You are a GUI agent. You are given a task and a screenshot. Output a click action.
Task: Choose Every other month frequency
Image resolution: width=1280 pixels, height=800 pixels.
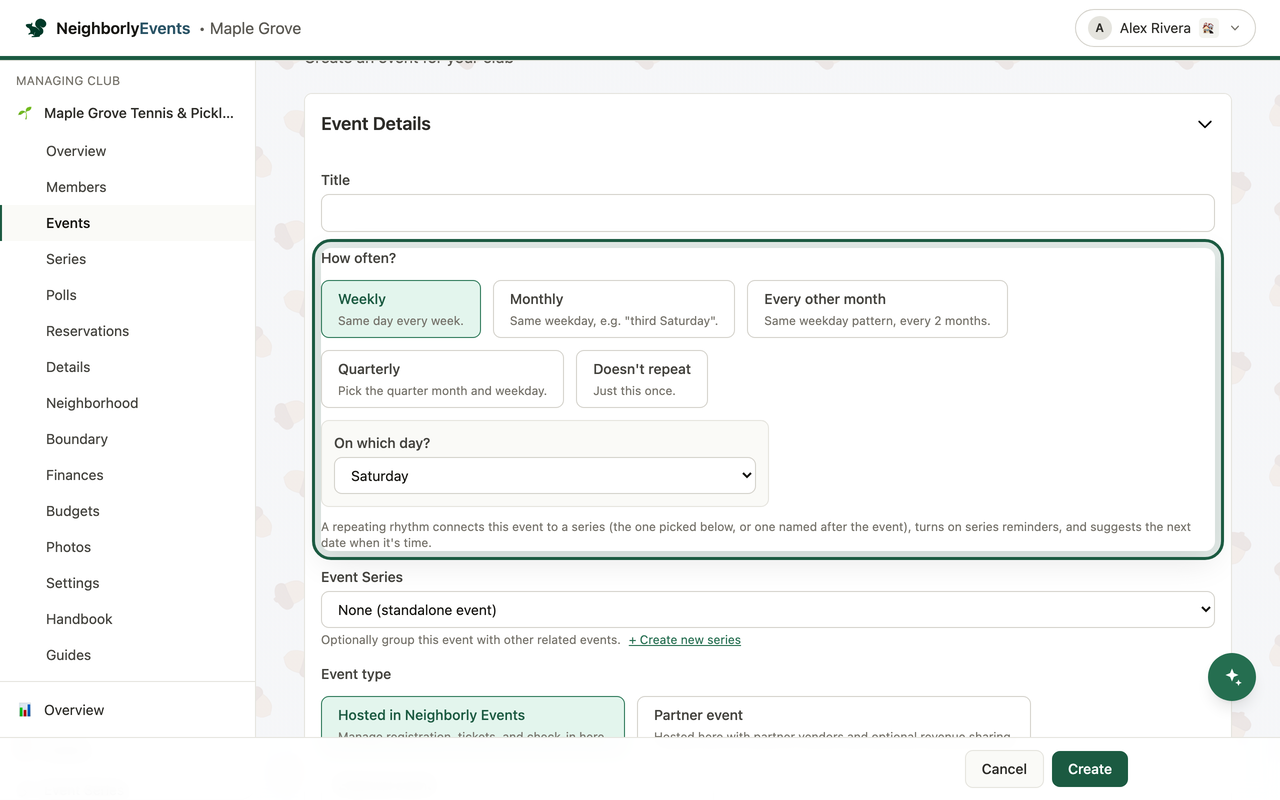pyautogui.click(x=877, y=309)
